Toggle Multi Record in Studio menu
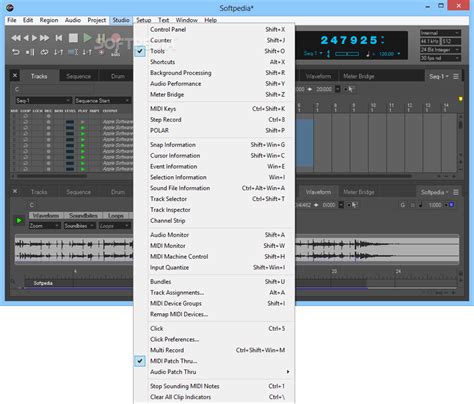 tap(214, 350)
